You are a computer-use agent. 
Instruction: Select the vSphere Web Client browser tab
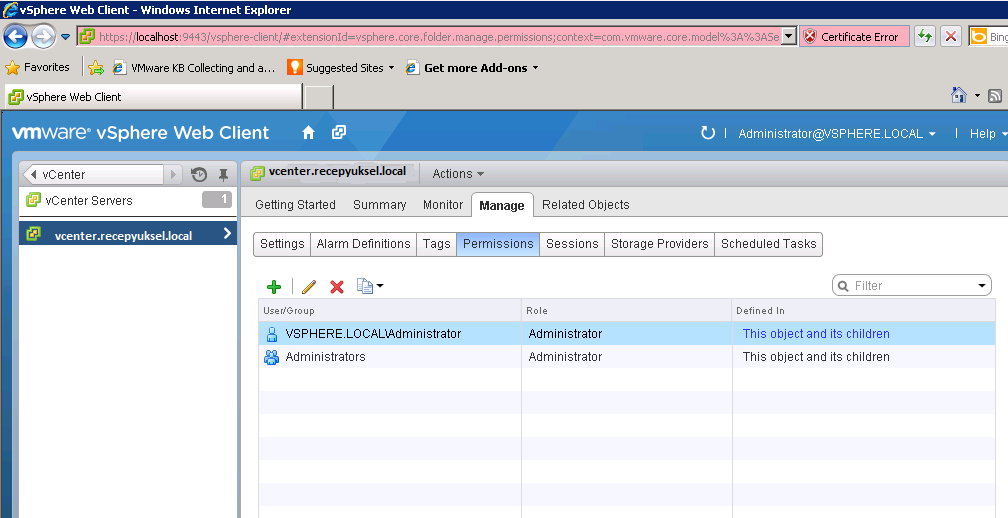(x=153, y=97)
